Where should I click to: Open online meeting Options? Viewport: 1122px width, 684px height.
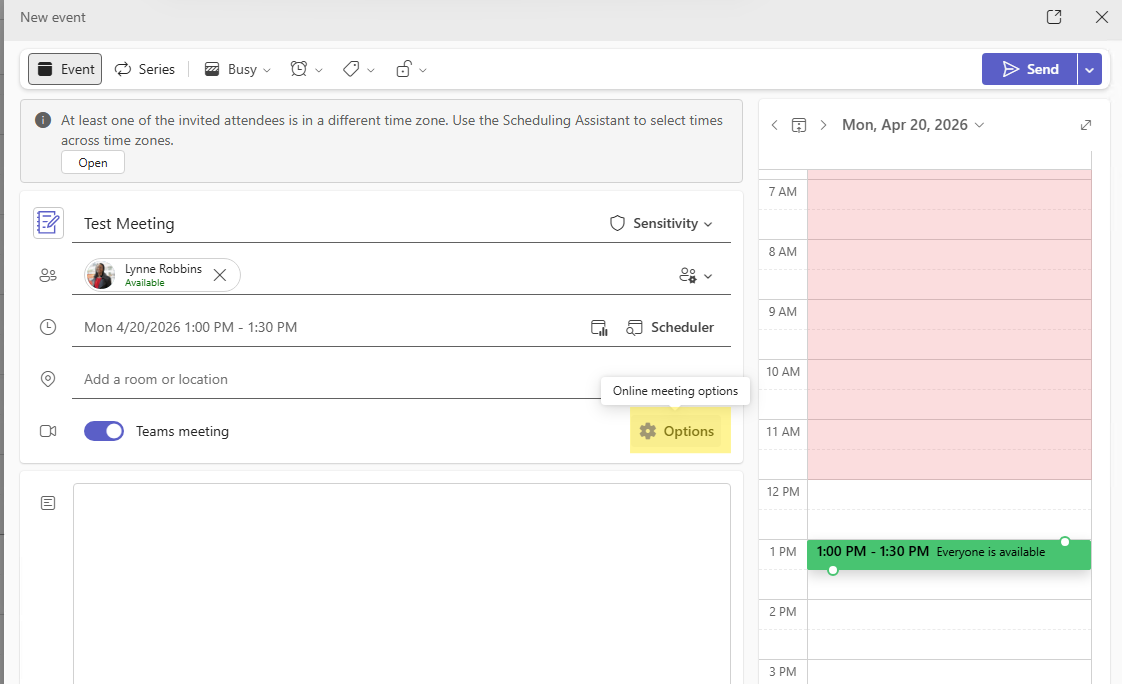point(678,431)
